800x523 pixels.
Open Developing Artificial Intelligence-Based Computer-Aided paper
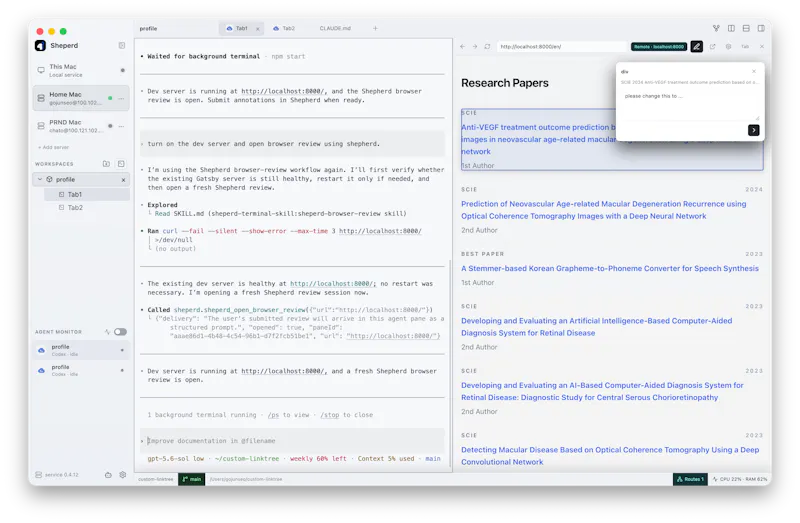tap(596, 327)
